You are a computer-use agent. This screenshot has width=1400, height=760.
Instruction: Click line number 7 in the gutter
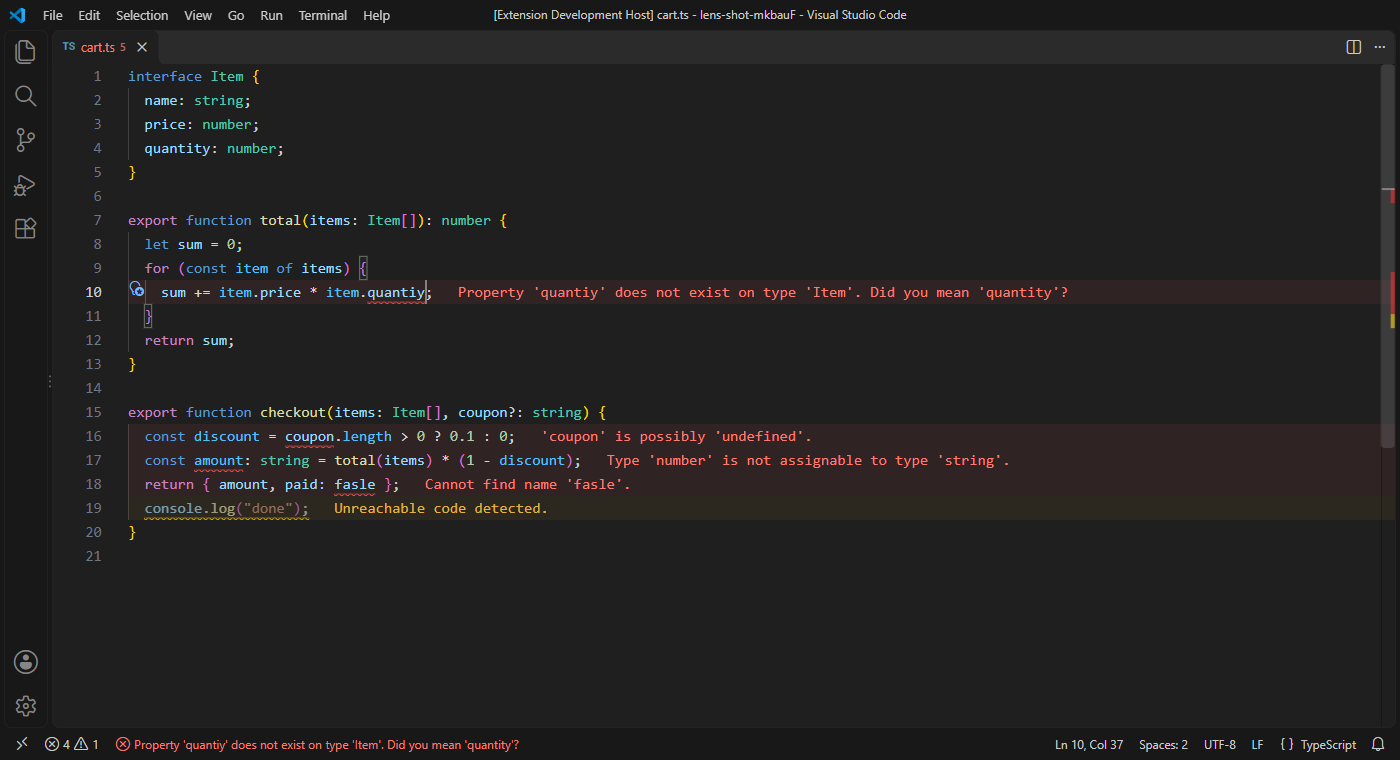pos(97,220)
